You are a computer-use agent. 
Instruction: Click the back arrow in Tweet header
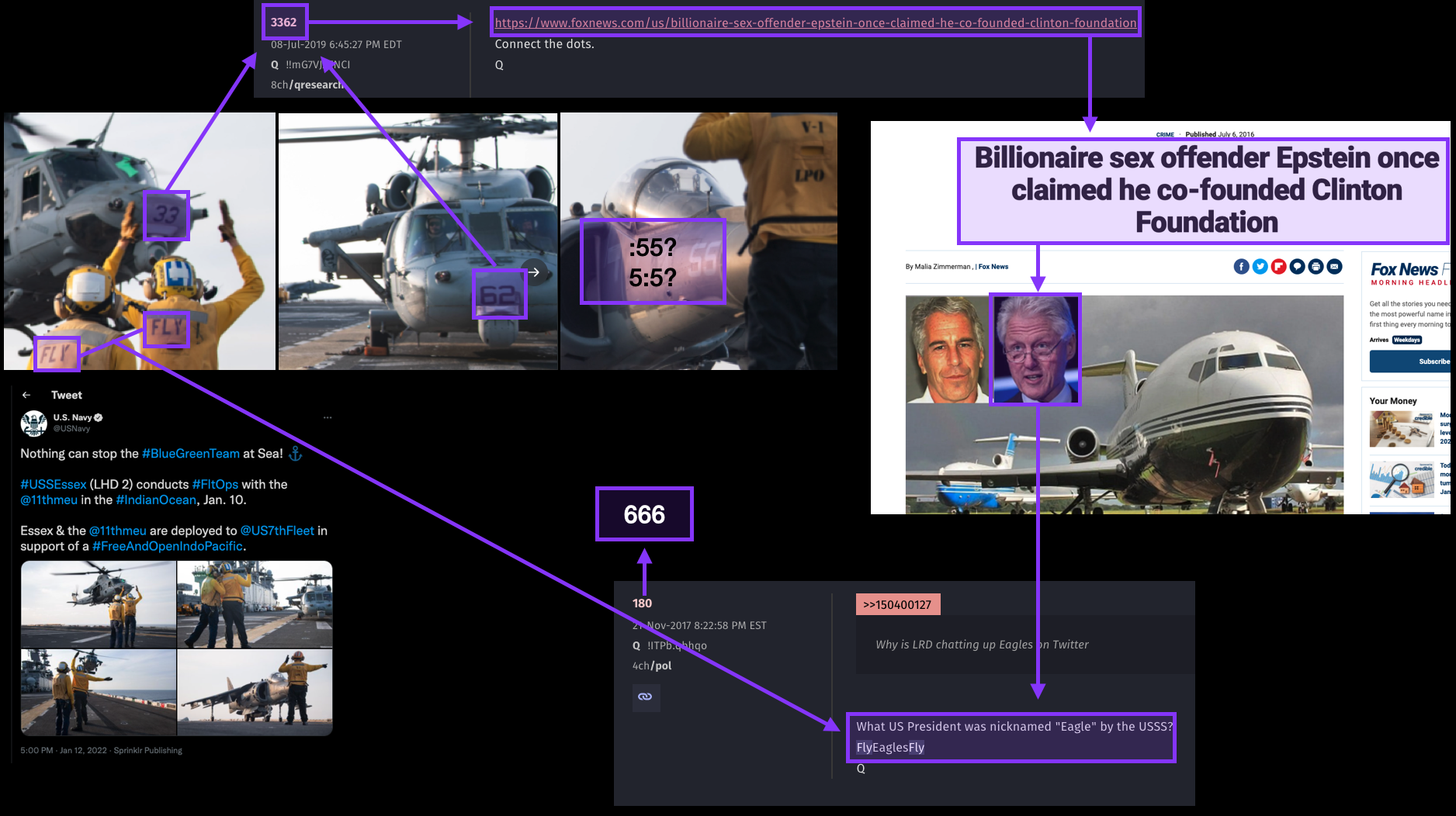pyautogui.click(x=26, y=395)
